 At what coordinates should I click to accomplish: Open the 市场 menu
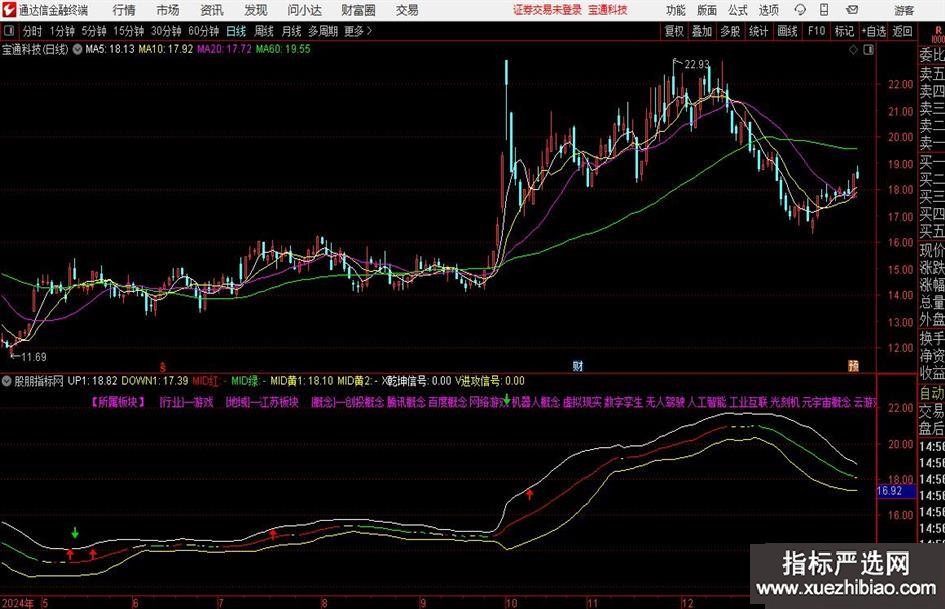[x=168, y=10]
